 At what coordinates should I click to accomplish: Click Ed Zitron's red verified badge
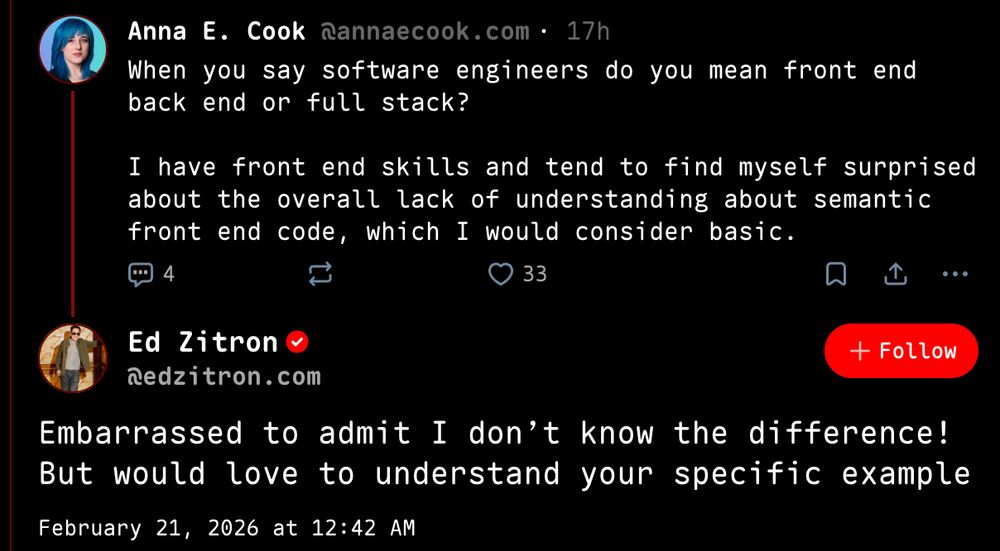pos(298,343)
